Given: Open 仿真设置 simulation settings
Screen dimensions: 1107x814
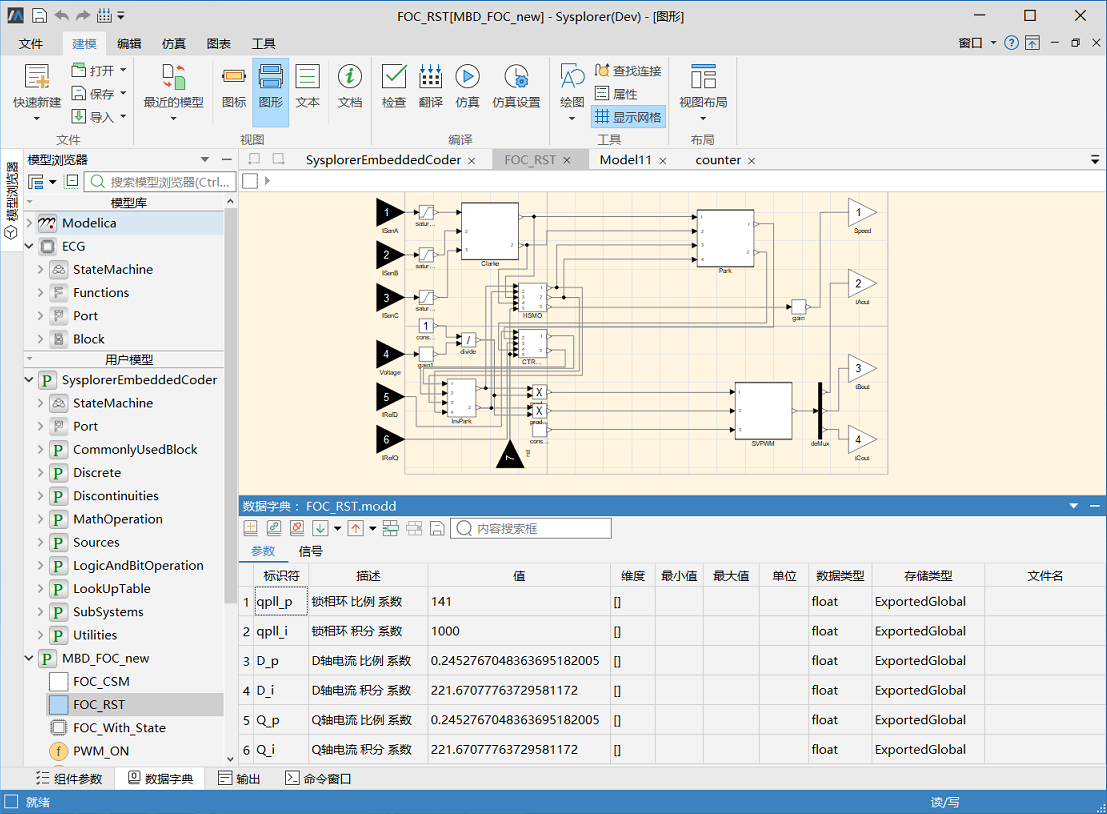Looking at the screenshot, I should pos(516,78).
